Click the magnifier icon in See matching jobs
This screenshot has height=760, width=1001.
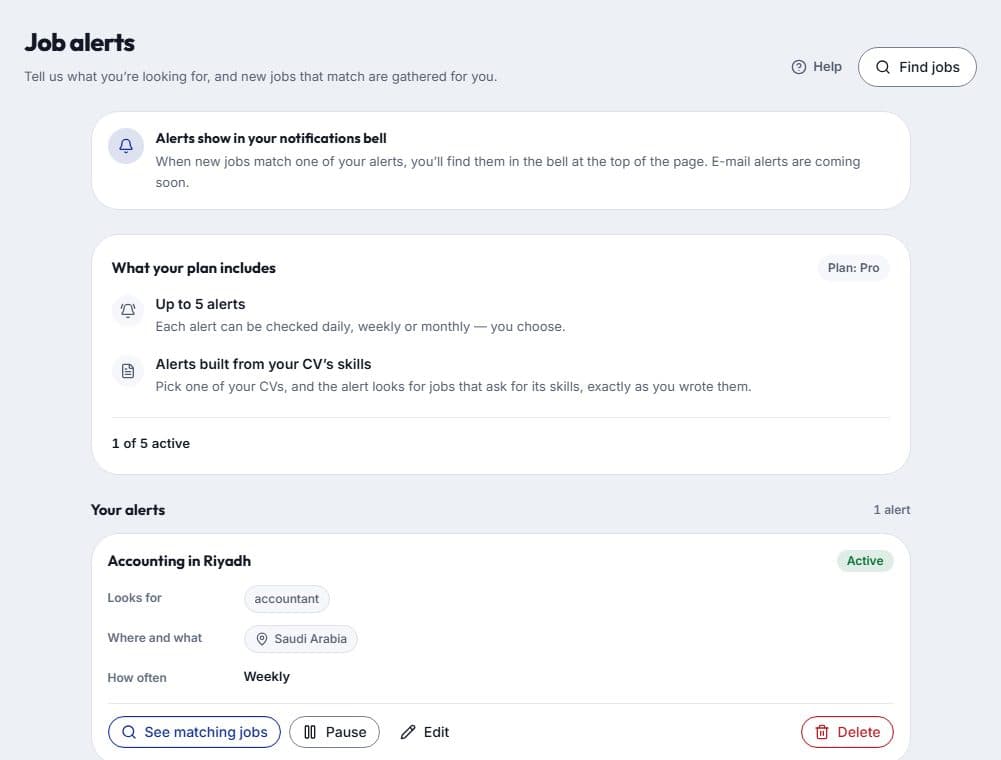pos(128,732)
